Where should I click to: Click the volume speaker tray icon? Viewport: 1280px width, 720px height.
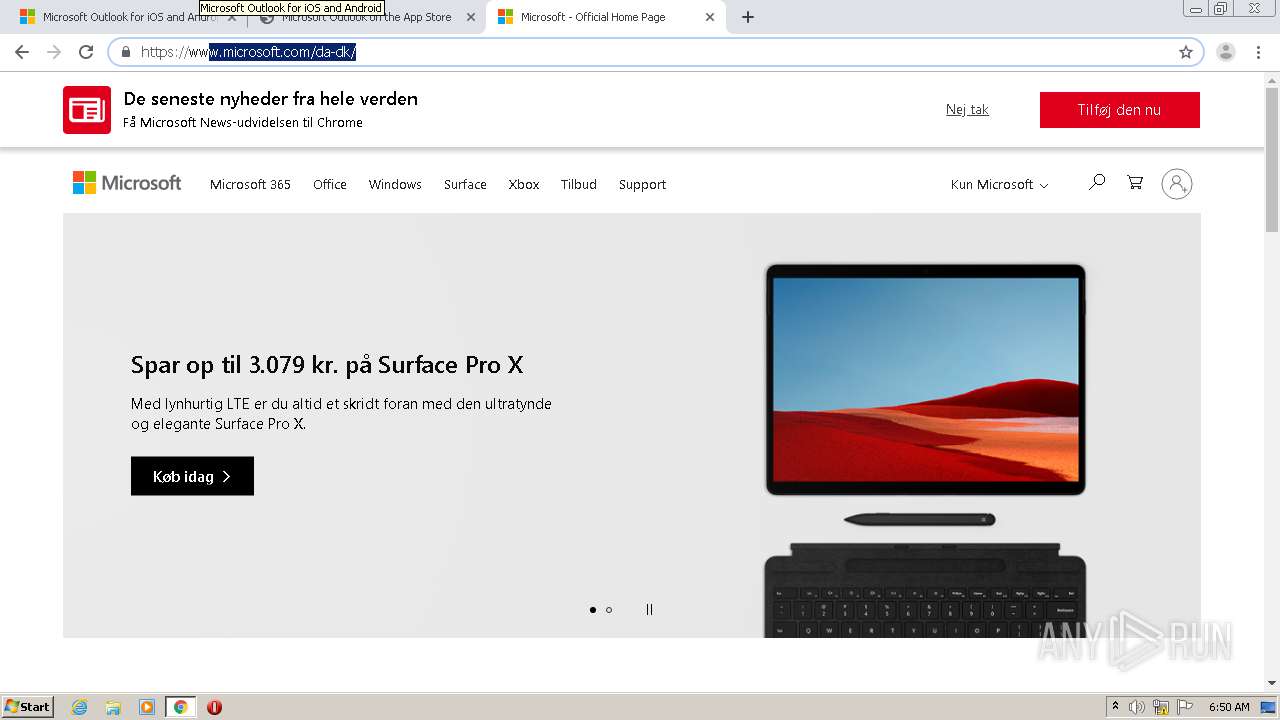coord(1137,707)
